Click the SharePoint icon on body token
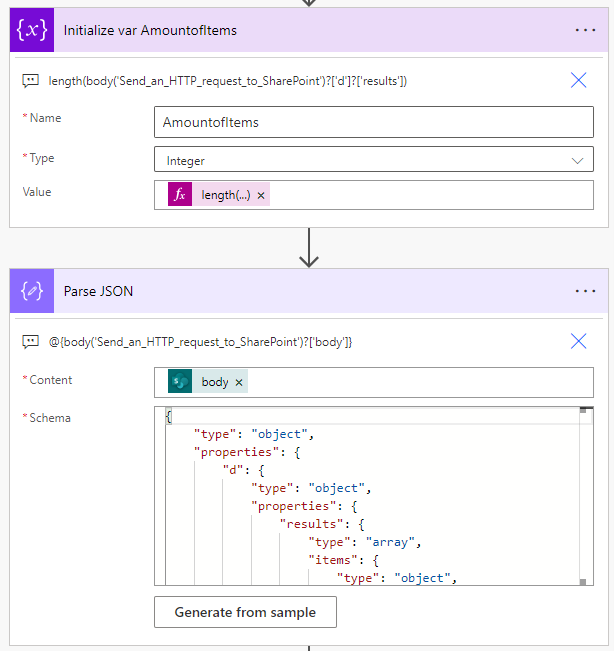The image size is (614, 651). 180,381
